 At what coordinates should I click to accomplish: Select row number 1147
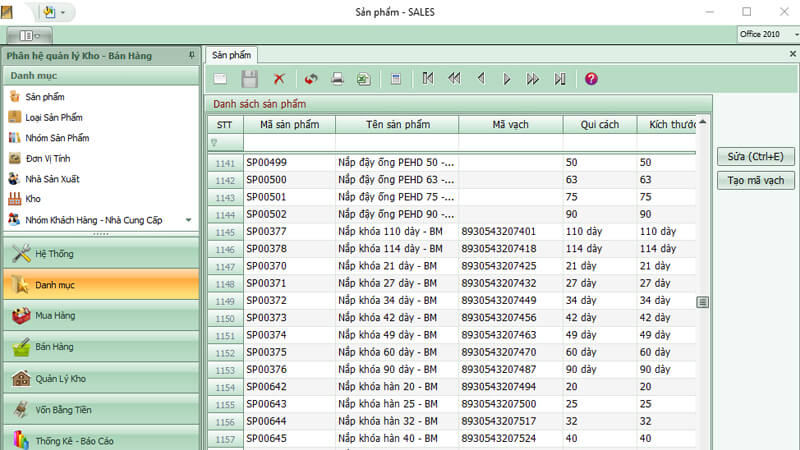(225, 266)
